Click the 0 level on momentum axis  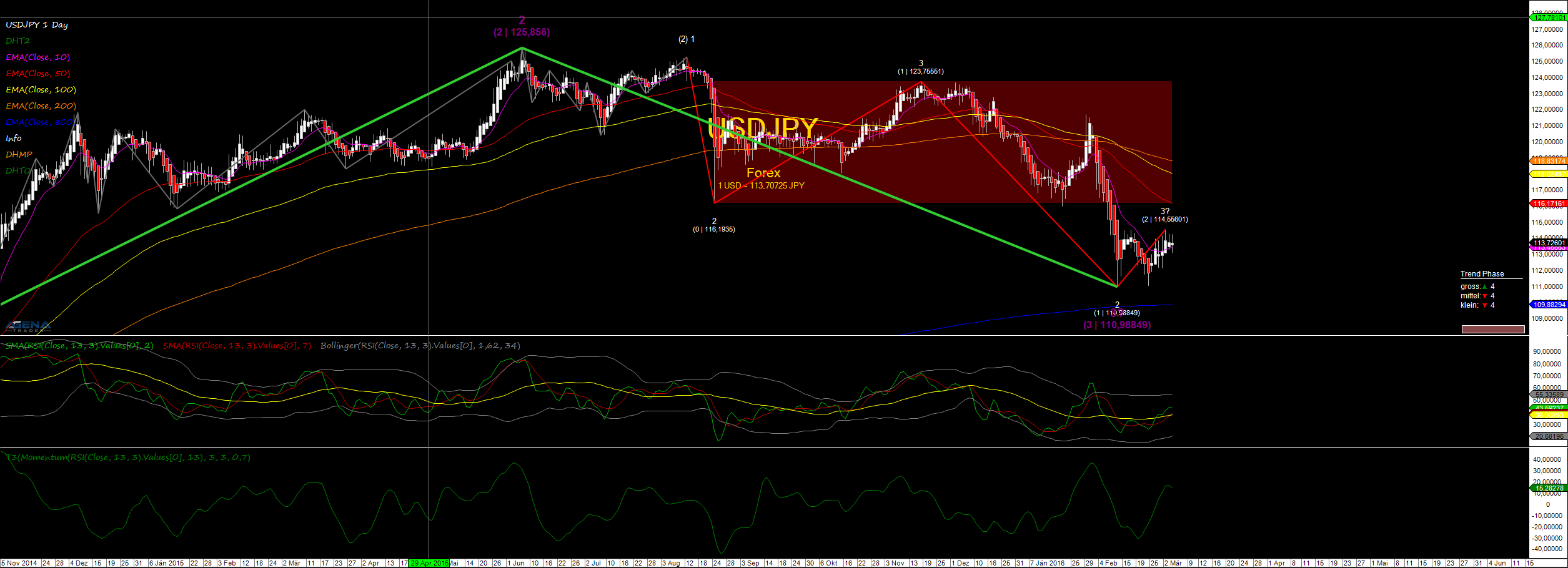click(x=1548, y=505)
